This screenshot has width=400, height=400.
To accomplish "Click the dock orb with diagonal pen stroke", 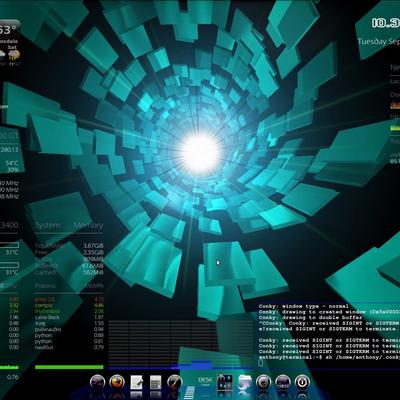I will pyautogui.click(x=175, y=382).
